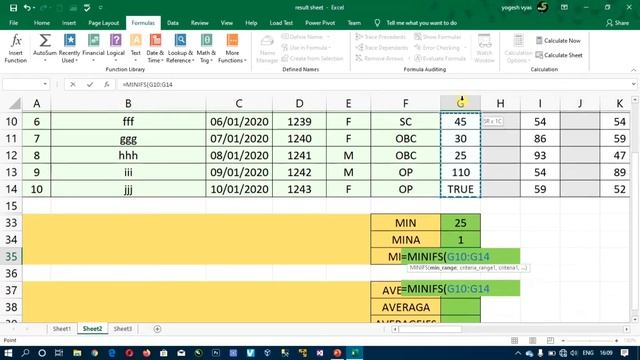The width and height of the screenshot is (640, 360).
Task: Click Calculate Now
Action: pyautogui.click(x=558, y=40)
